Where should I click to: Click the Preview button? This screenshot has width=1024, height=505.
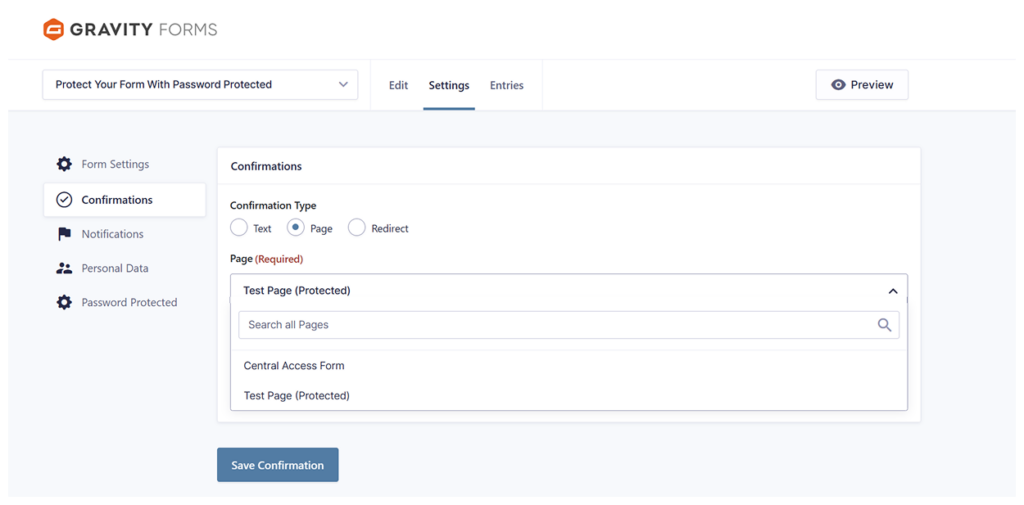(862, 85)
